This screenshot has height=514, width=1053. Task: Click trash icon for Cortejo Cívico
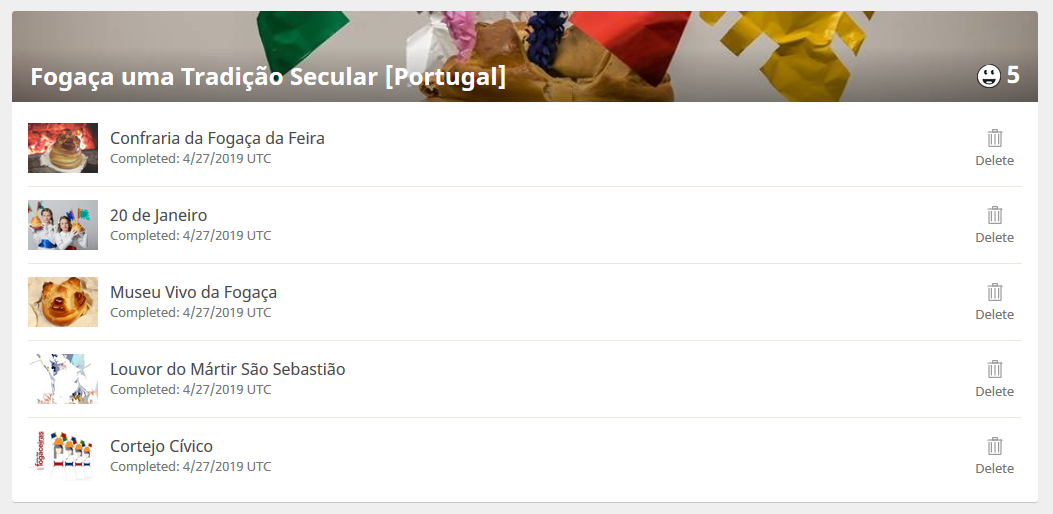tap(994, 446)
